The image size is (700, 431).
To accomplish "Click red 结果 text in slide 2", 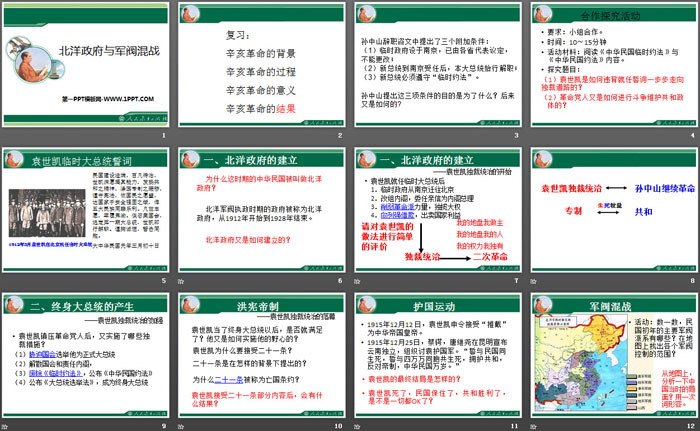I will tap(286, 109).
